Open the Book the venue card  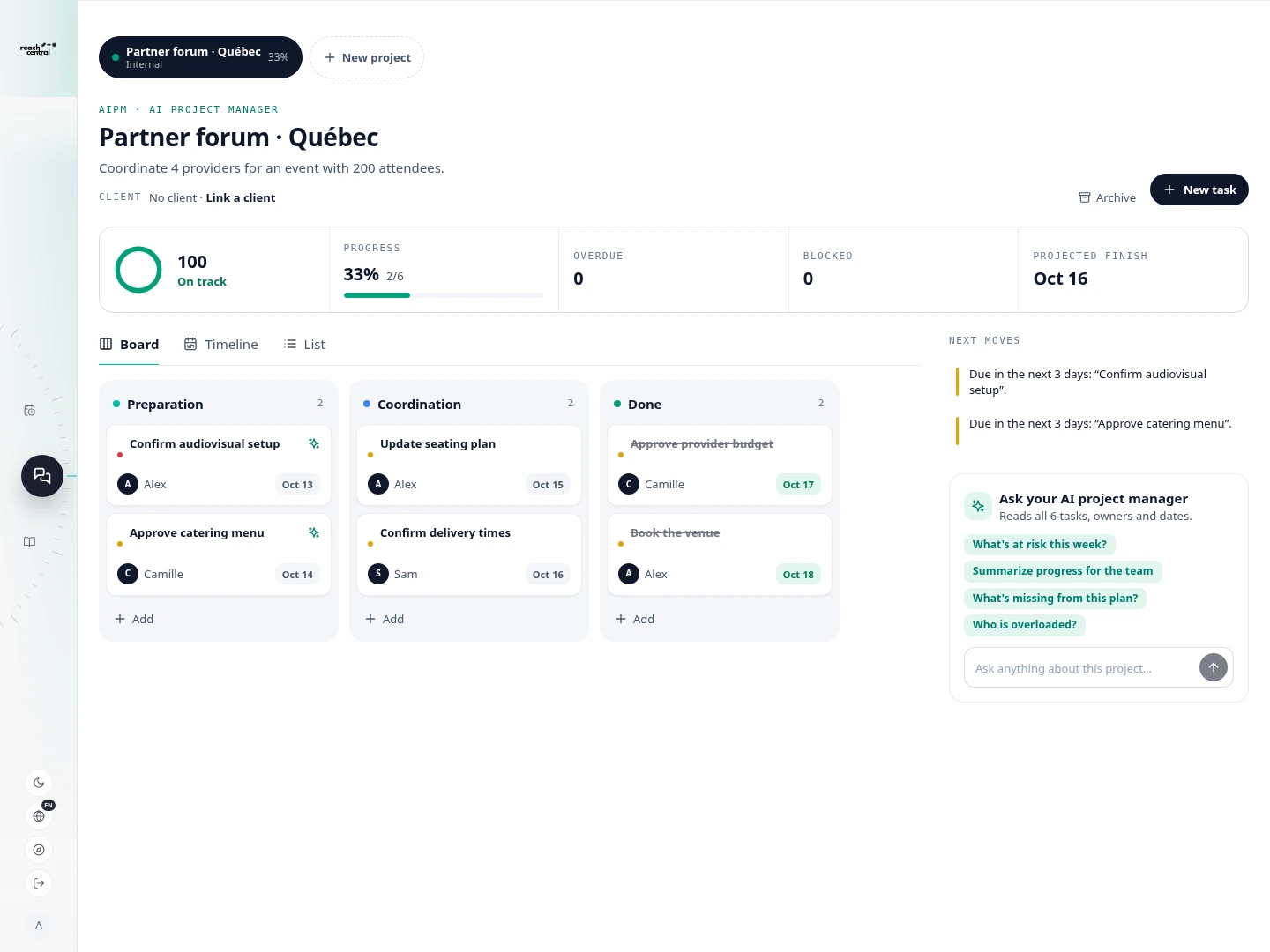coord(720,554)
